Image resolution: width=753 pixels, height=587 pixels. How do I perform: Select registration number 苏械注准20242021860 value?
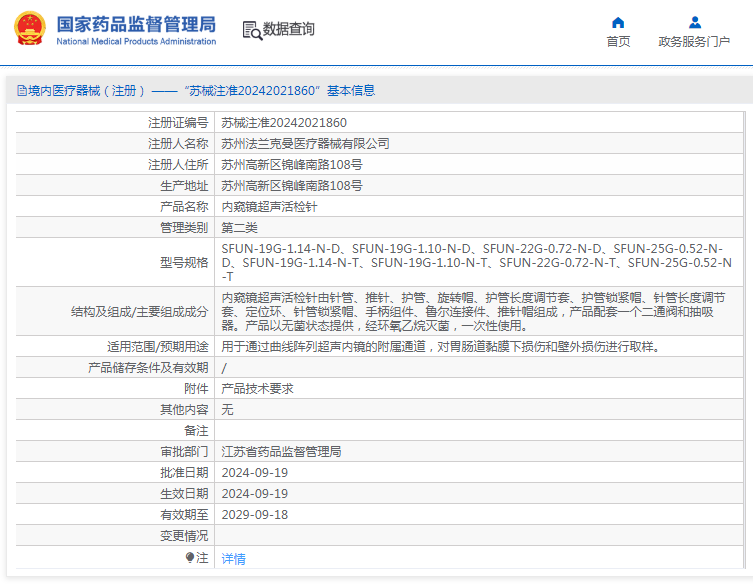click(x=284, y=123)
